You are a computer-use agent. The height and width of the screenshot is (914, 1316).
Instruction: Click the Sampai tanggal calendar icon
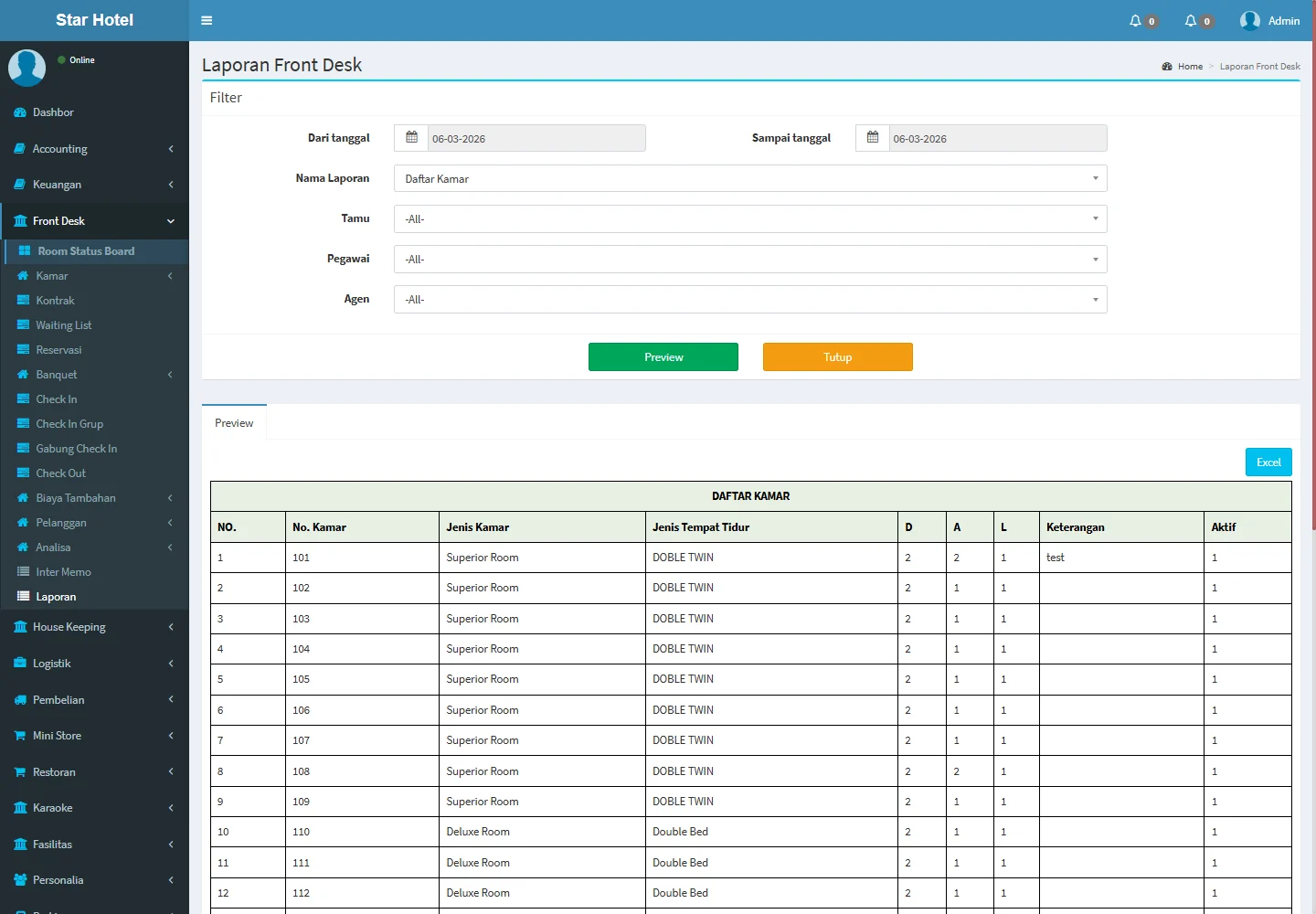pyautogui.click(x=873, y=138)
